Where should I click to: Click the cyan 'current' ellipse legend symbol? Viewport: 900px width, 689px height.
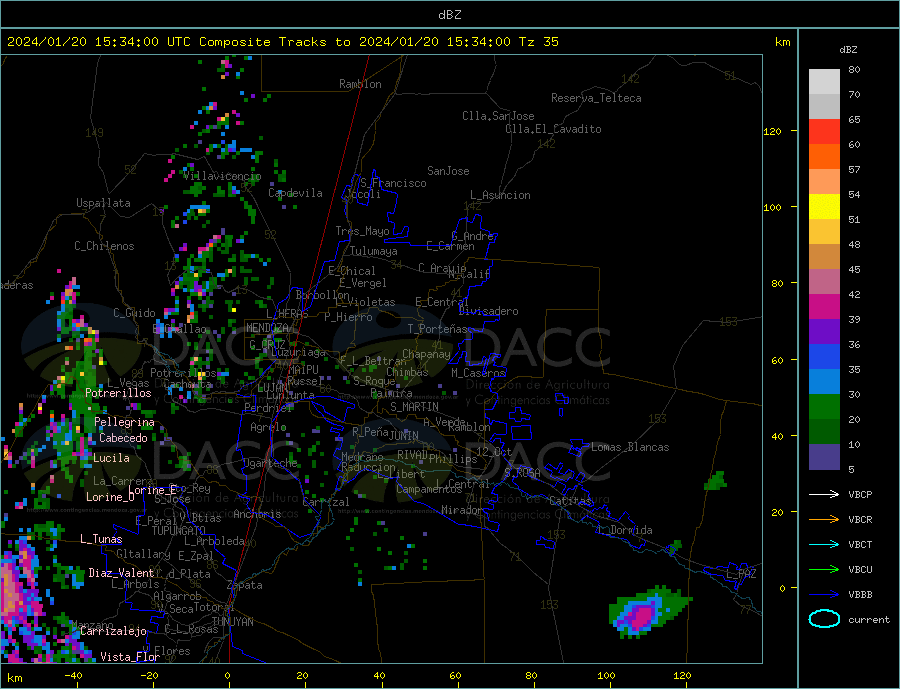(824, 619)
